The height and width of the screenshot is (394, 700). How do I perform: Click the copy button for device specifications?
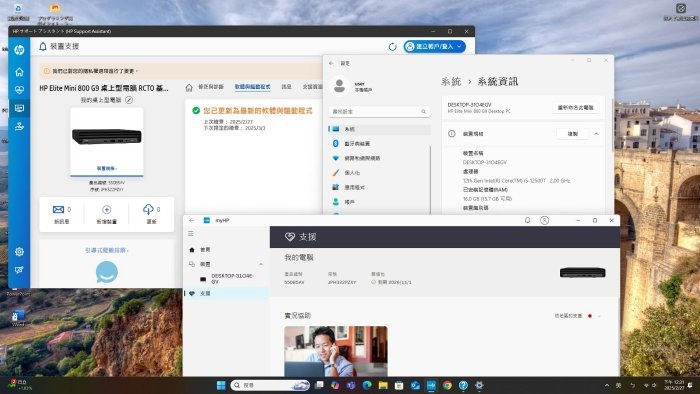click(573, 134)
